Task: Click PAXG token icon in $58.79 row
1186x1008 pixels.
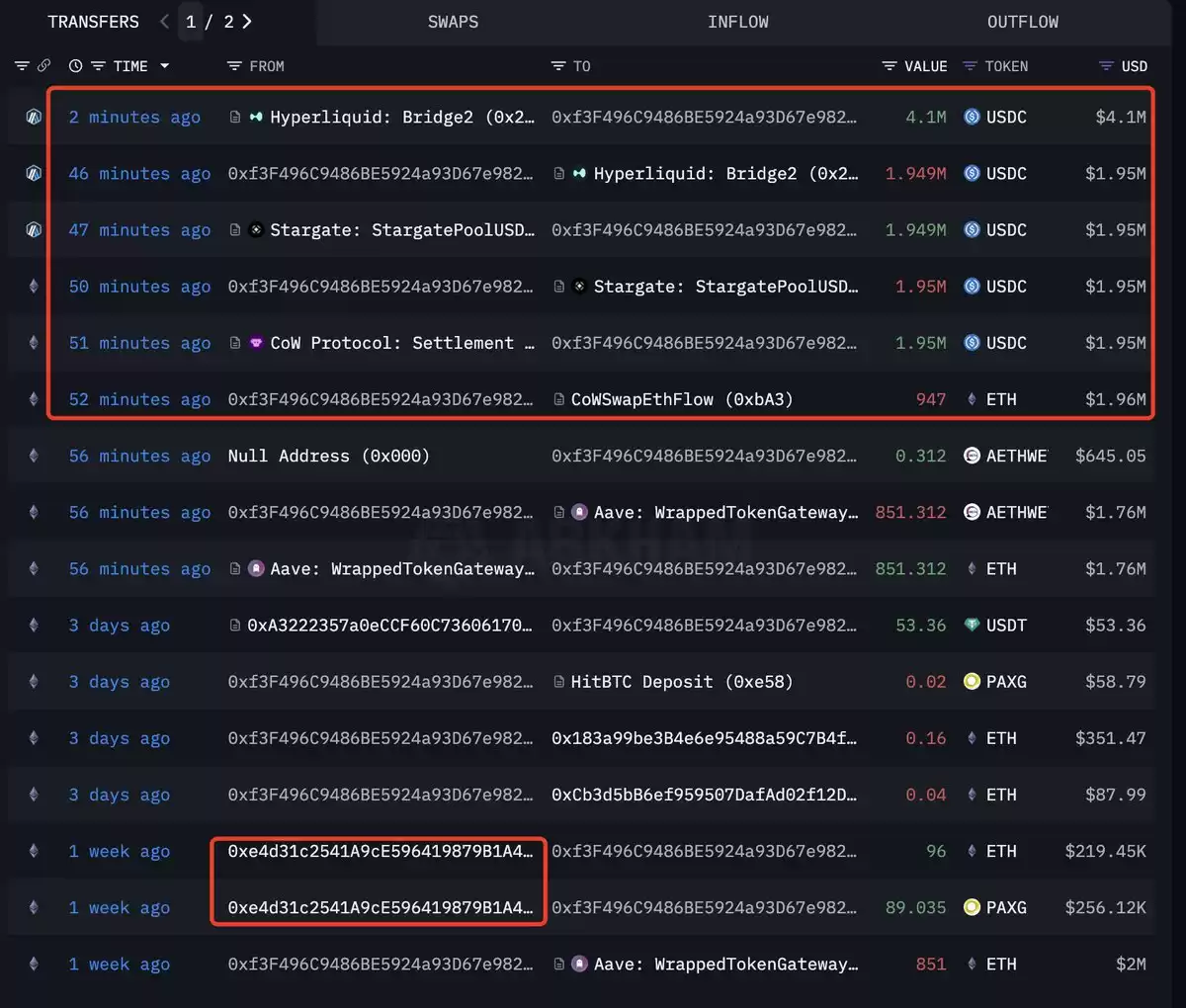Action: (x=972, y=681)
